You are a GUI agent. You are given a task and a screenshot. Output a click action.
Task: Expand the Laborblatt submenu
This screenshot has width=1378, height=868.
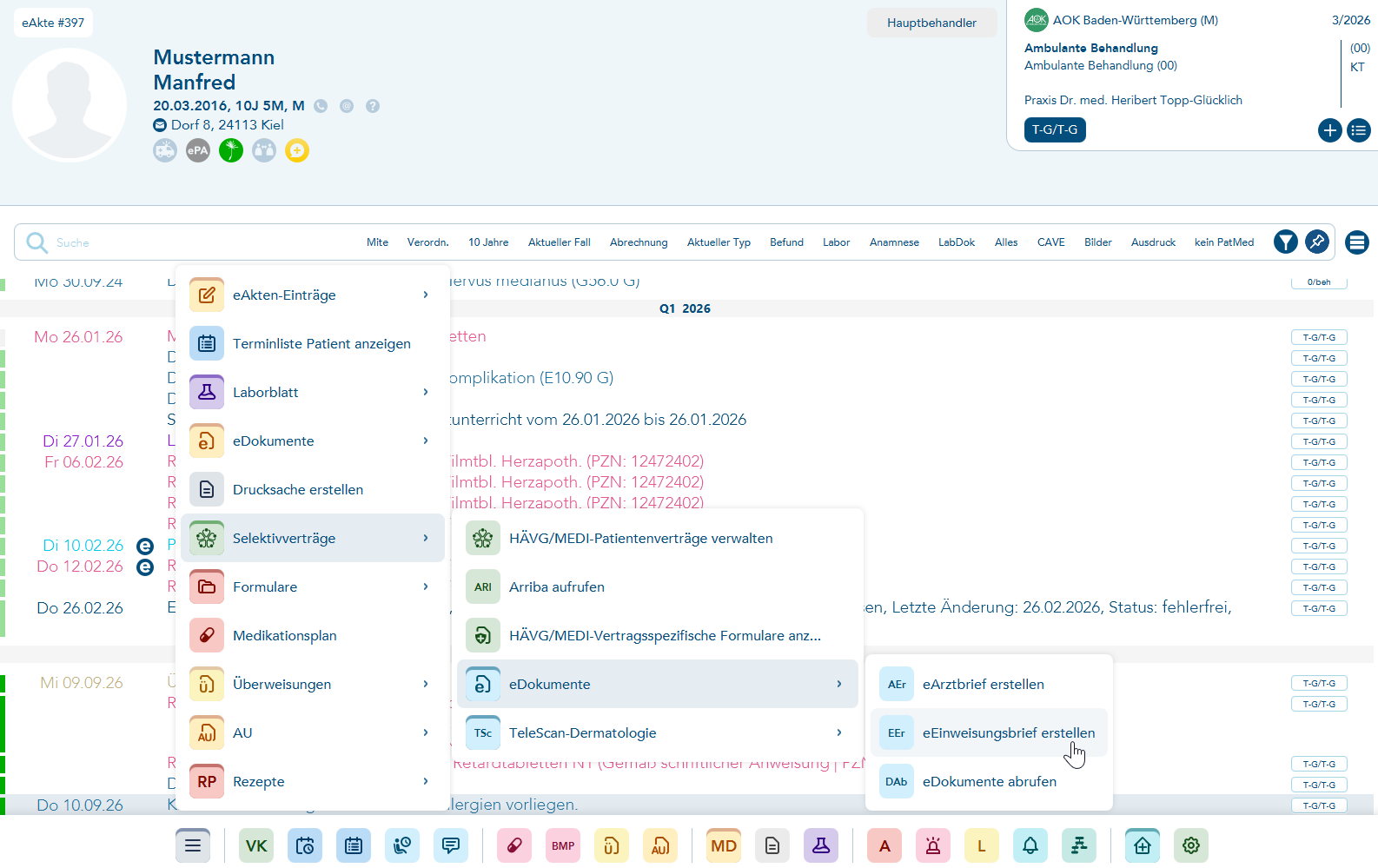tap(313, 392)
